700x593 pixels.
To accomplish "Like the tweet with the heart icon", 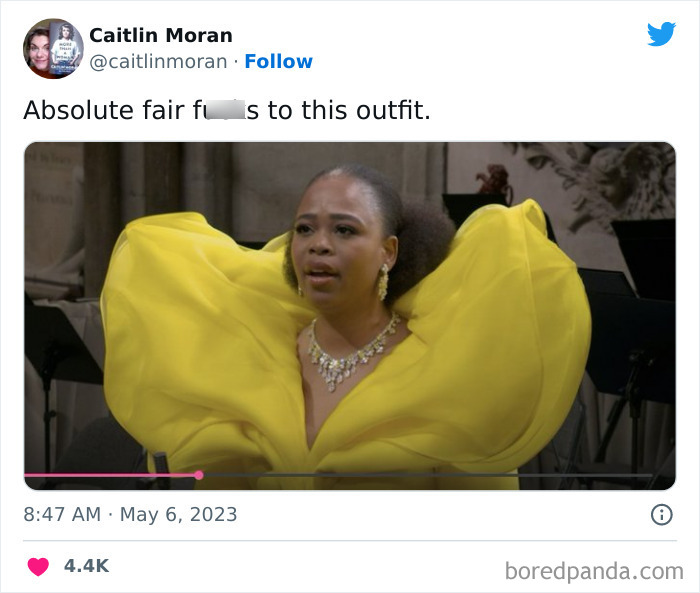I will (38, 567).
